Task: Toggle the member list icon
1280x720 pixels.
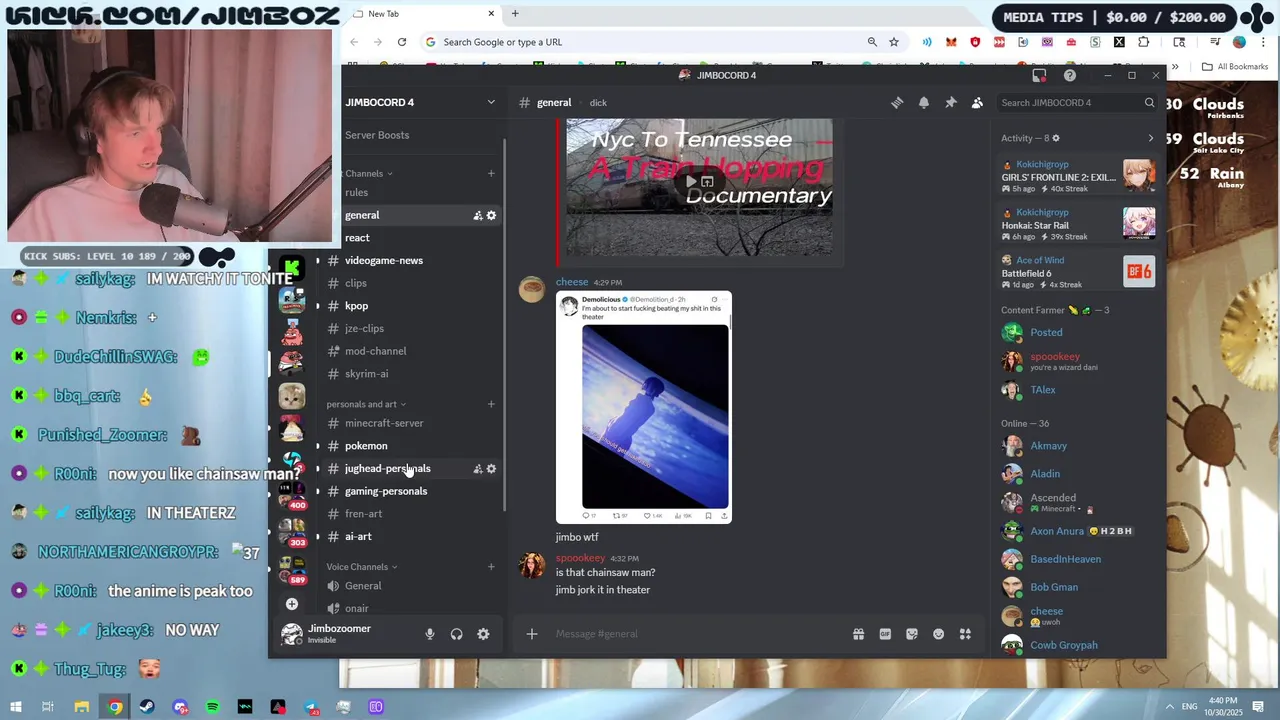Action: (977, 103)
